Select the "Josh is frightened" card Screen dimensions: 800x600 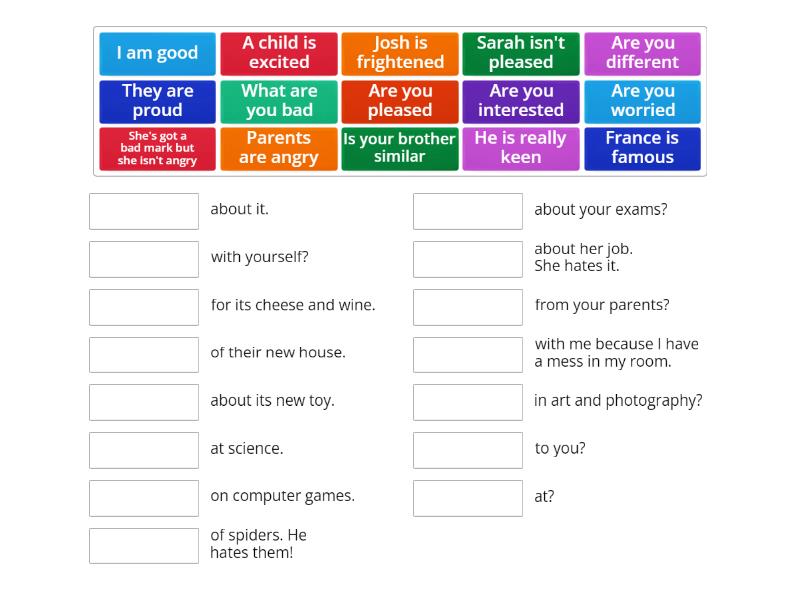(399, 53)
